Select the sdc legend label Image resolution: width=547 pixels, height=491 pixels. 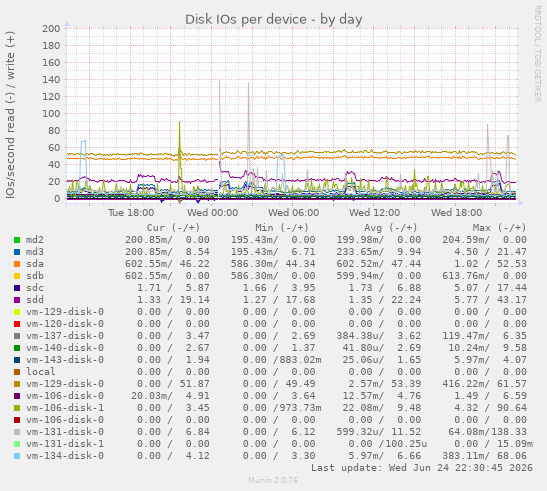(35, 288)
